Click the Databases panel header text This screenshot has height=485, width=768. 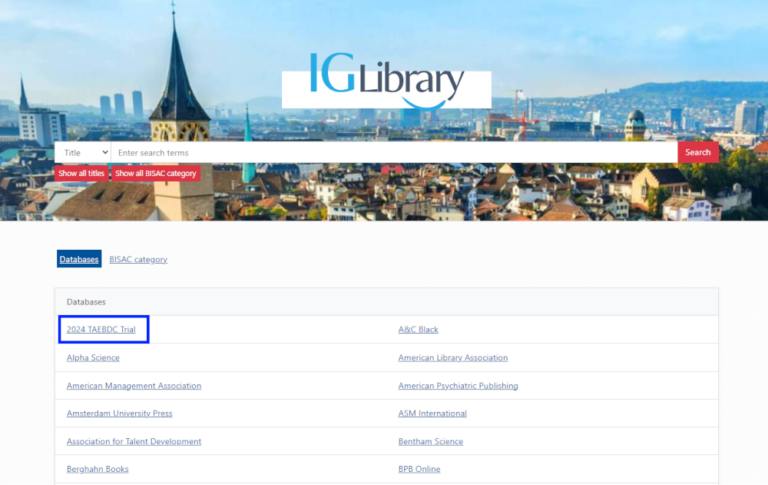[86, 302]
